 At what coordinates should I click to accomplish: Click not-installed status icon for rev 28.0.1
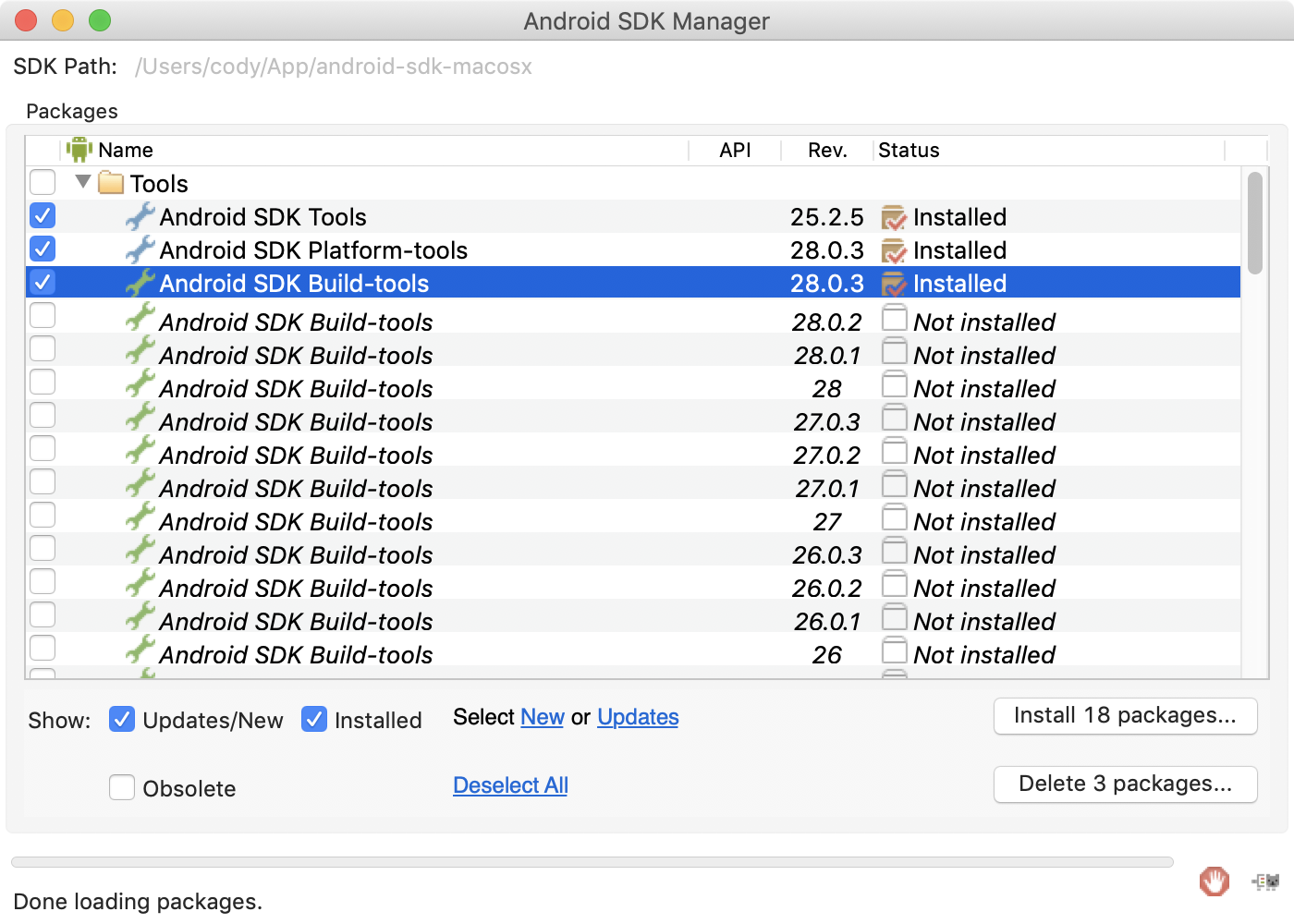click(x=894, y=351)
